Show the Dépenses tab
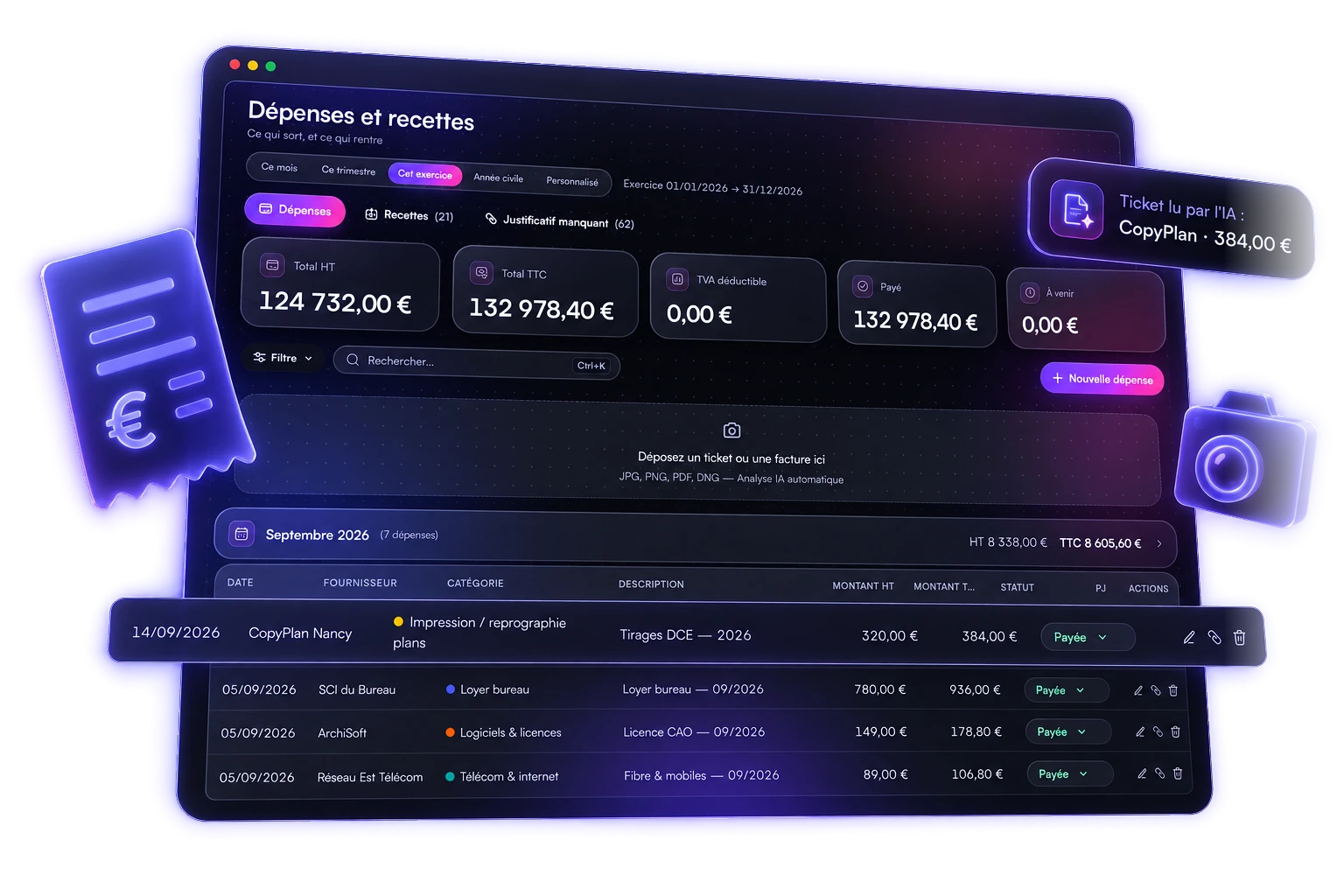 click(x=295, y=210)
